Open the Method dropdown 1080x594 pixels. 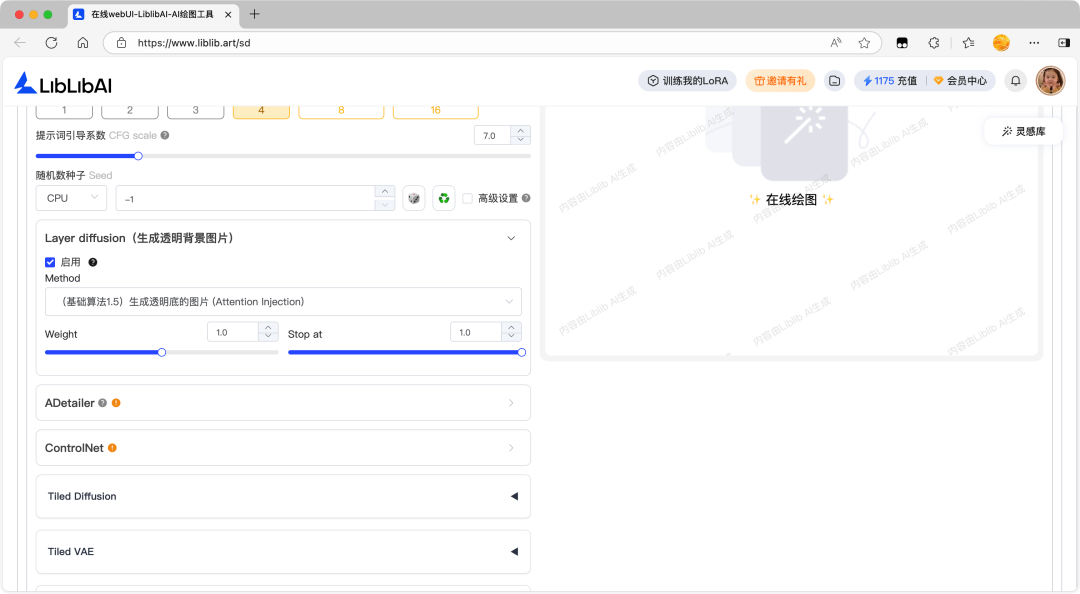coord(283,302)
